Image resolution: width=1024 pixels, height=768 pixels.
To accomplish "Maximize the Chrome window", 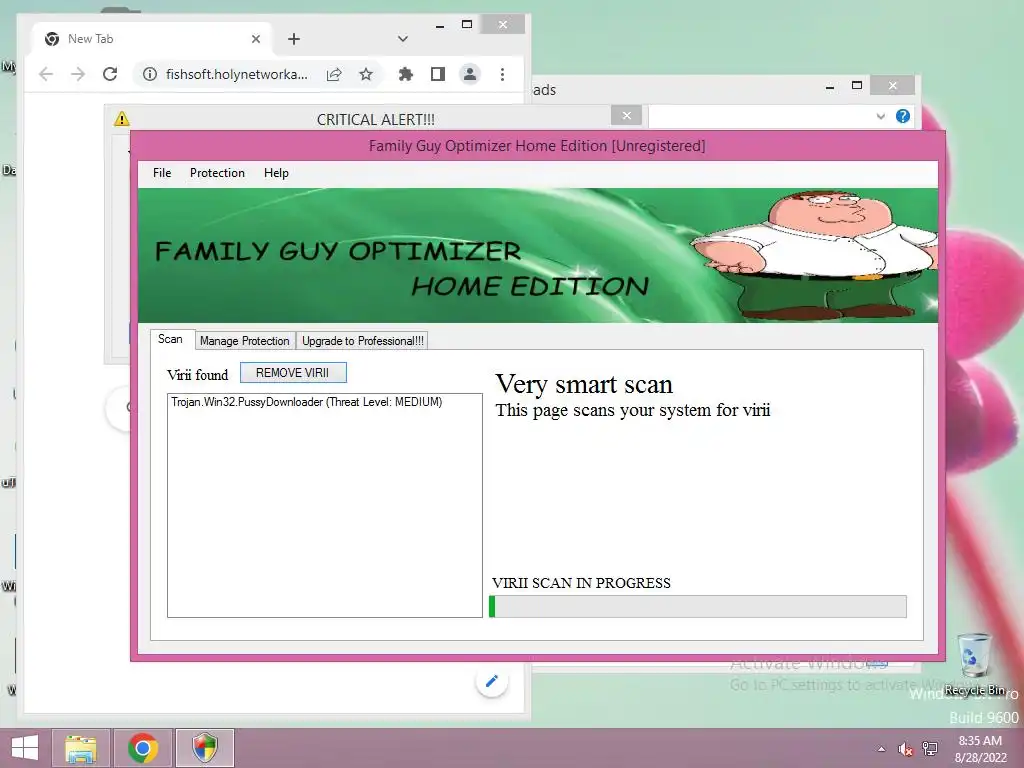I will [x=466, y=25].
